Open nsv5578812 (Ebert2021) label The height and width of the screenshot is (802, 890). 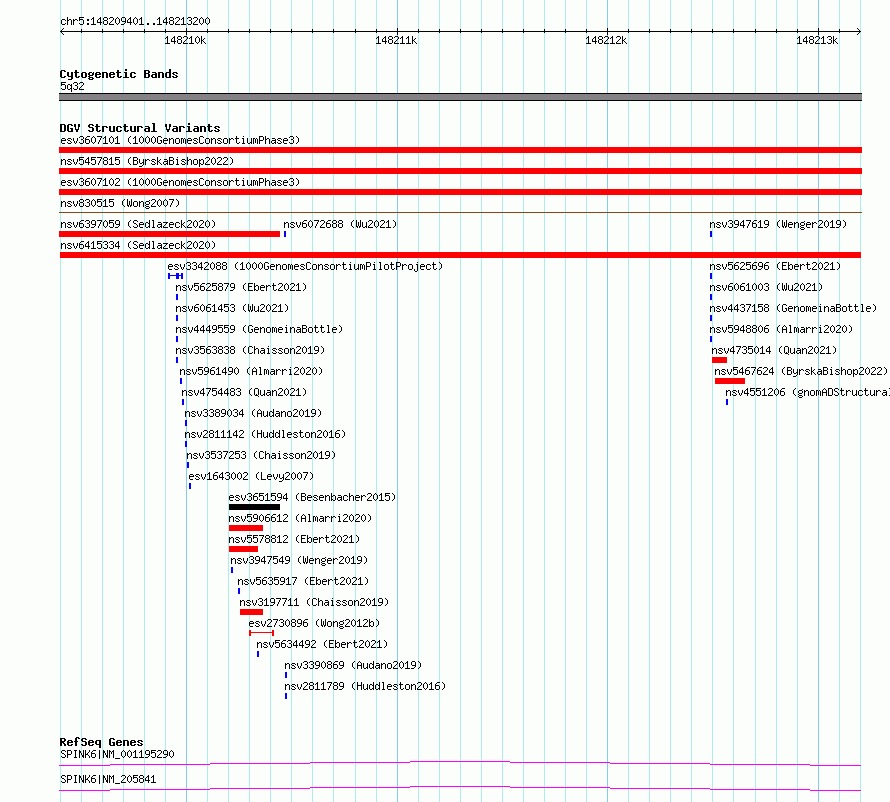(295, 539)
